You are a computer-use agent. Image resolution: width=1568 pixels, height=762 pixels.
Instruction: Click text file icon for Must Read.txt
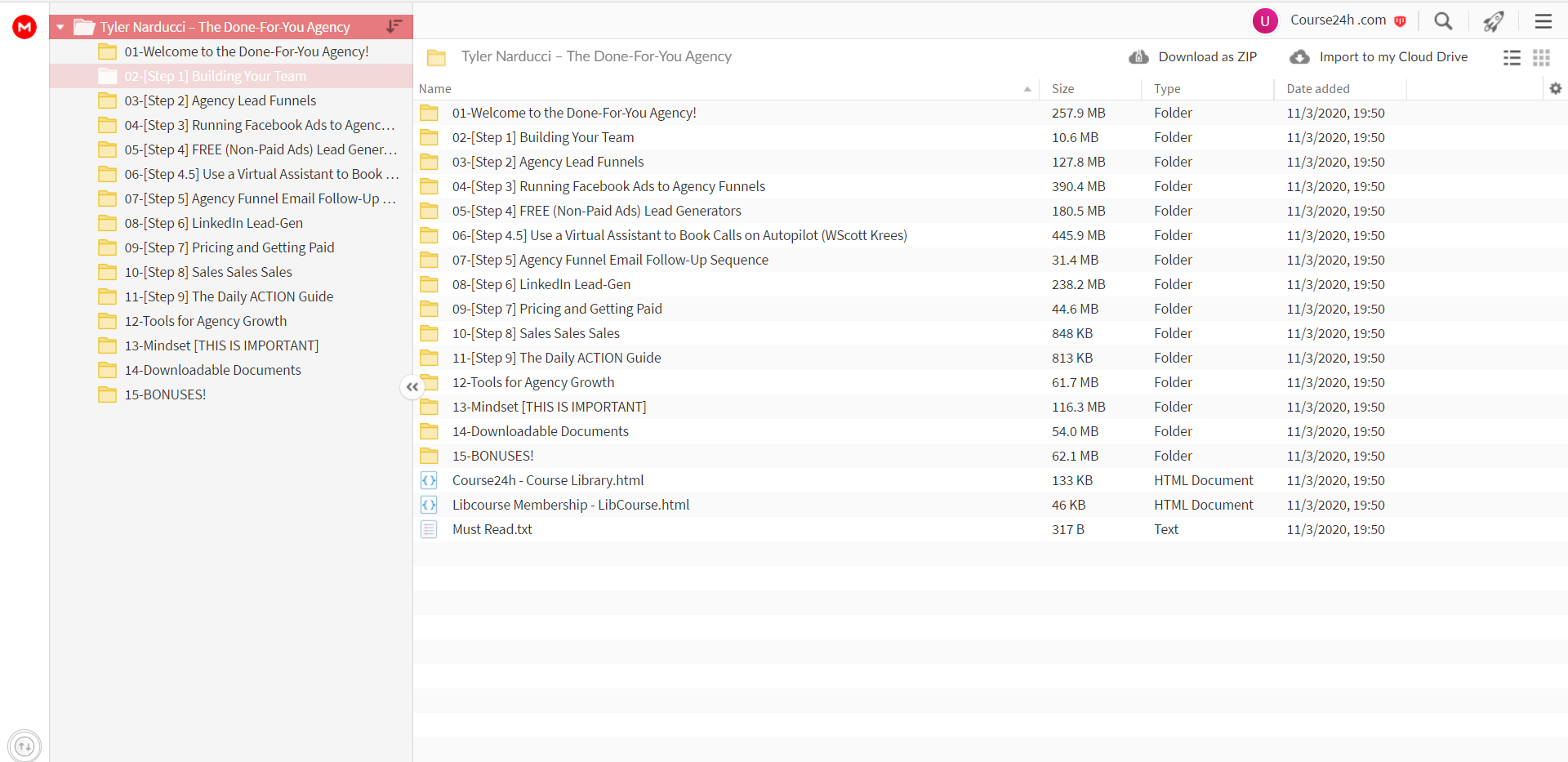tap(429, 529)
